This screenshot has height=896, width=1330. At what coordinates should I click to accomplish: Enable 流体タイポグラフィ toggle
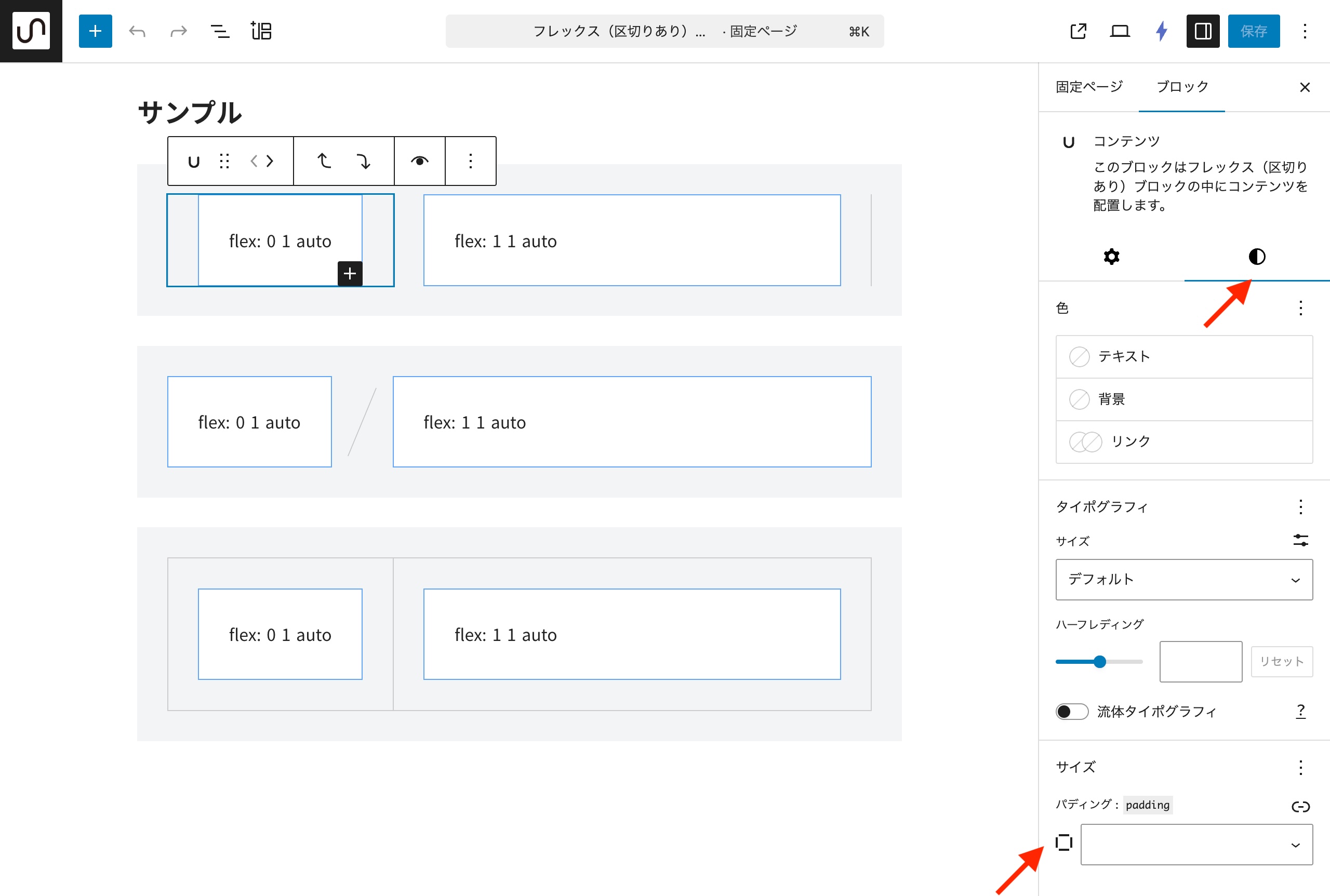click(x=1072, y=712)
